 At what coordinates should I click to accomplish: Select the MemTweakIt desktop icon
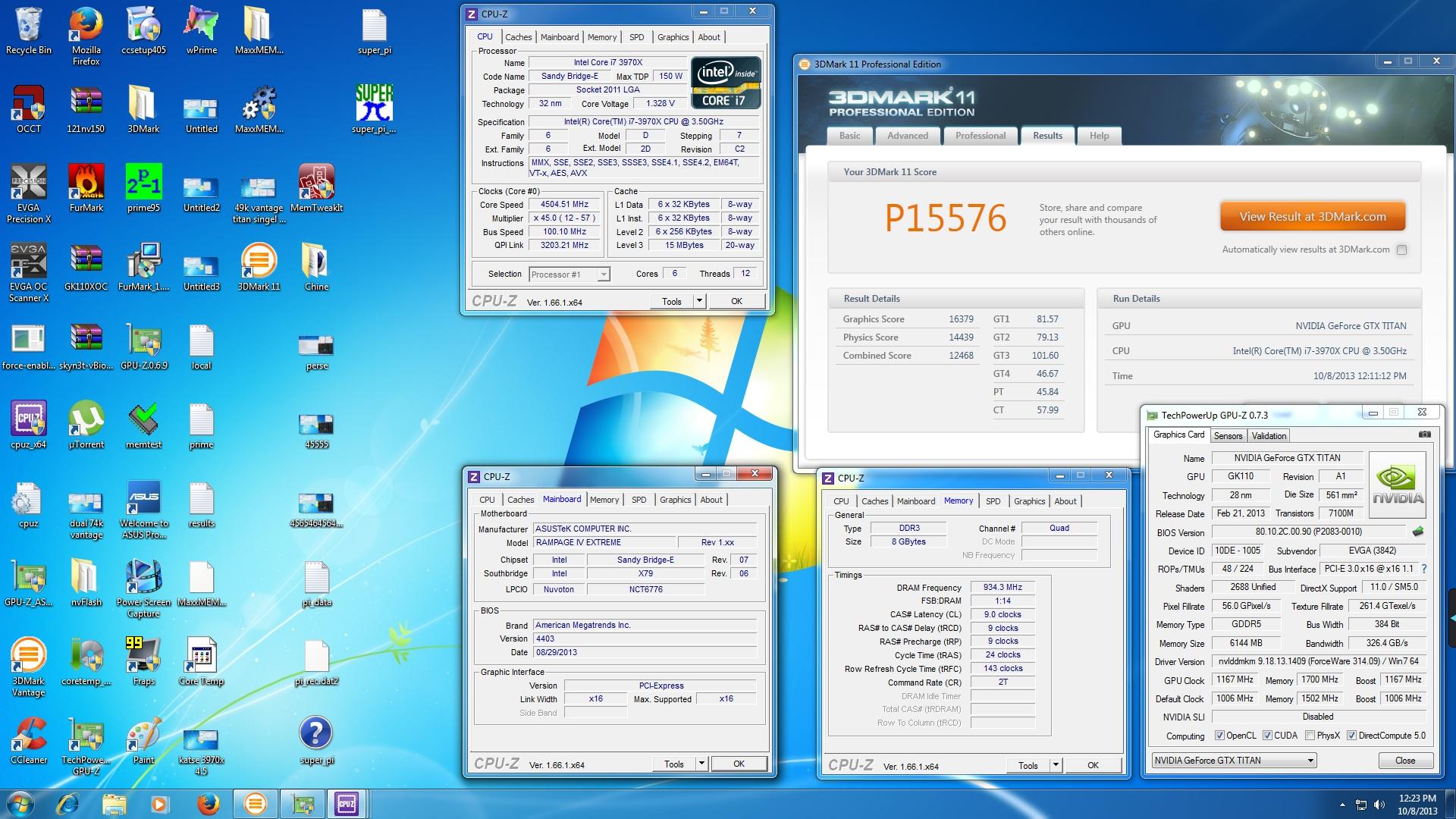click(317, 189)
